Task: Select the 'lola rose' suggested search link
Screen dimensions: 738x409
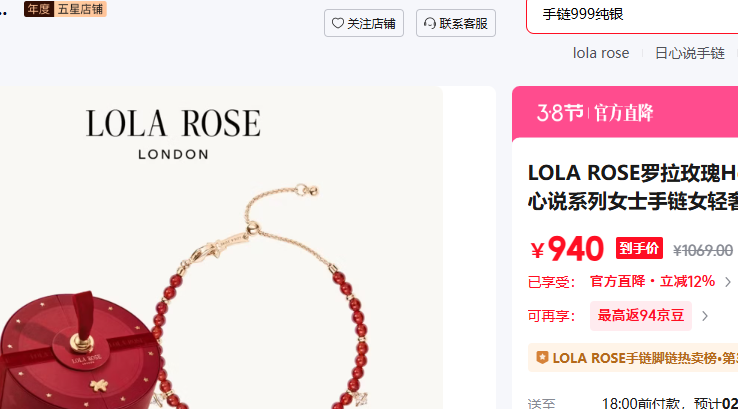Action: point(601,53)
